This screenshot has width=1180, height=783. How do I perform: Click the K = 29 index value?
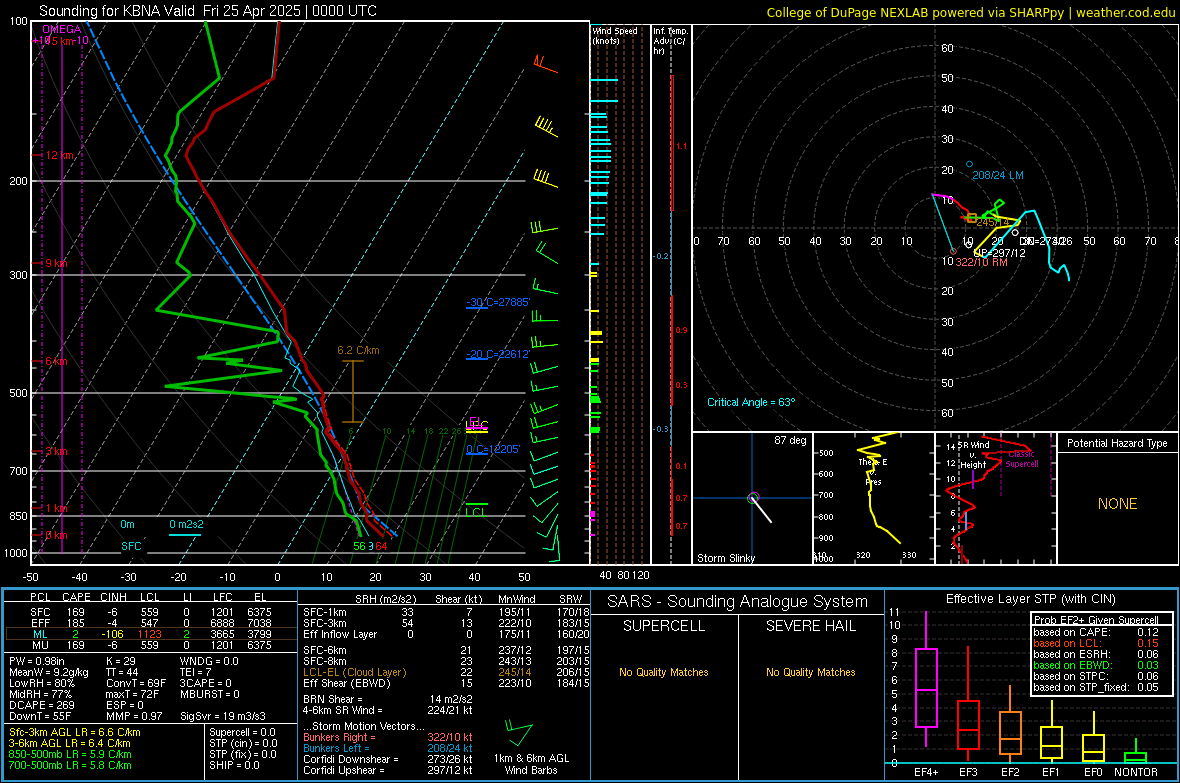click(x=120, y=661)
